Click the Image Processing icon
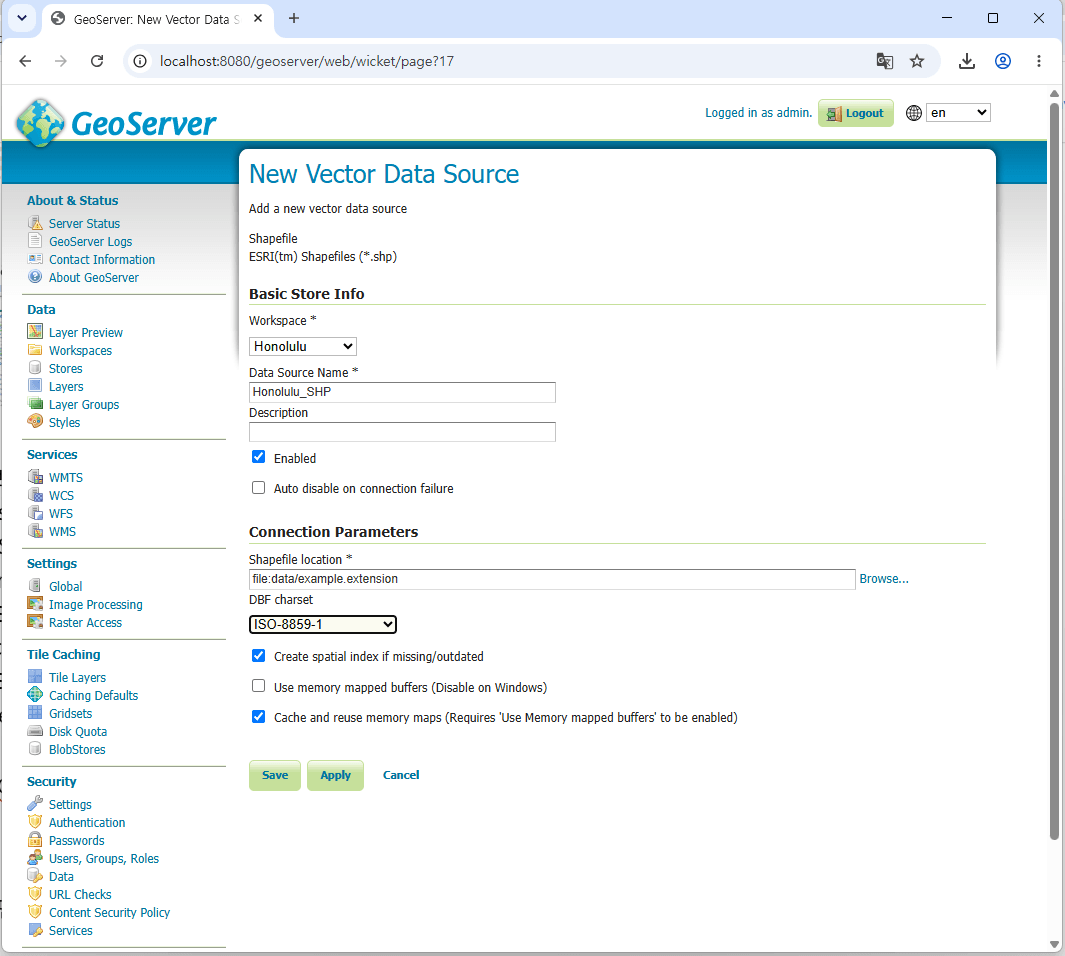Viewport: 1065px width, 956px height. click(35, 604)
